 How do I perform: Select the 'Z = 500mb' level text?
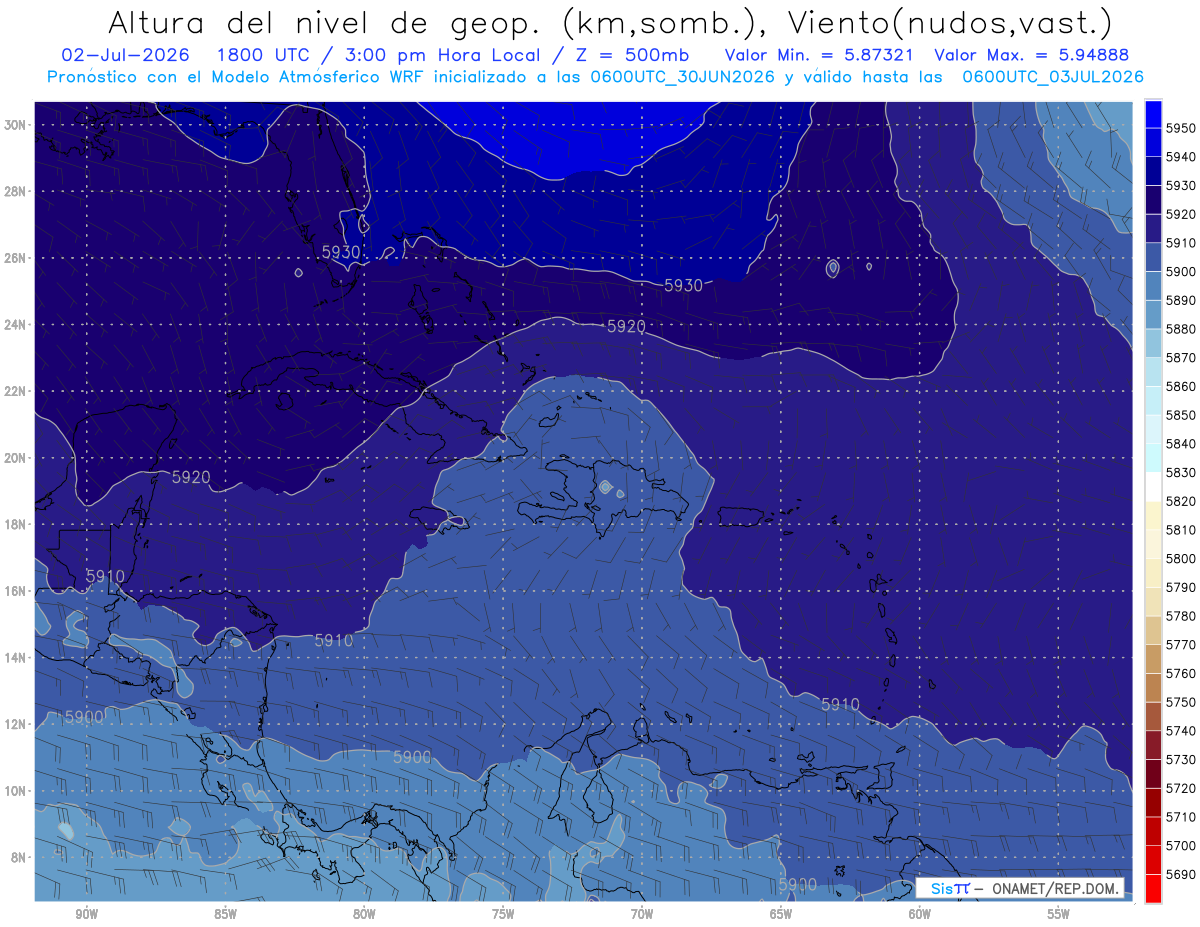(x=627, y=55)
